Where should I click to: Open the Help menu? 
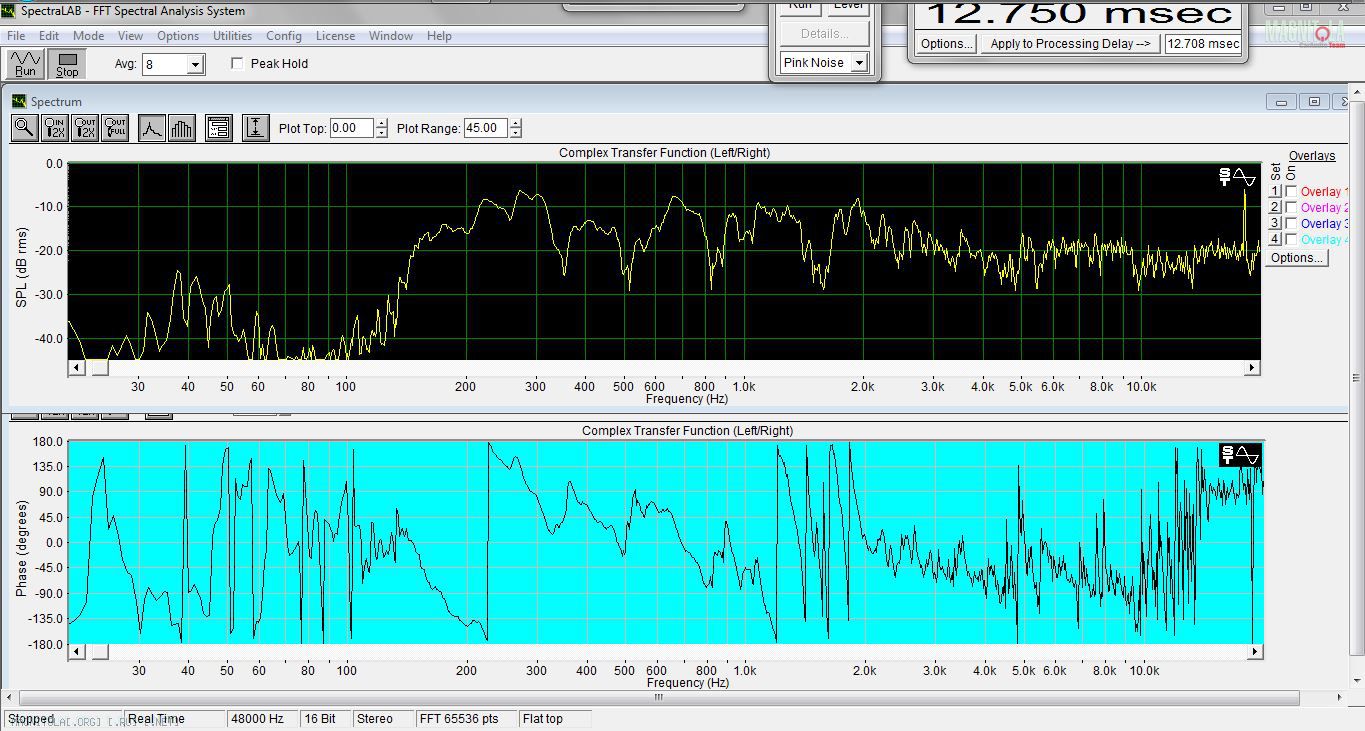tap(439, 36)
